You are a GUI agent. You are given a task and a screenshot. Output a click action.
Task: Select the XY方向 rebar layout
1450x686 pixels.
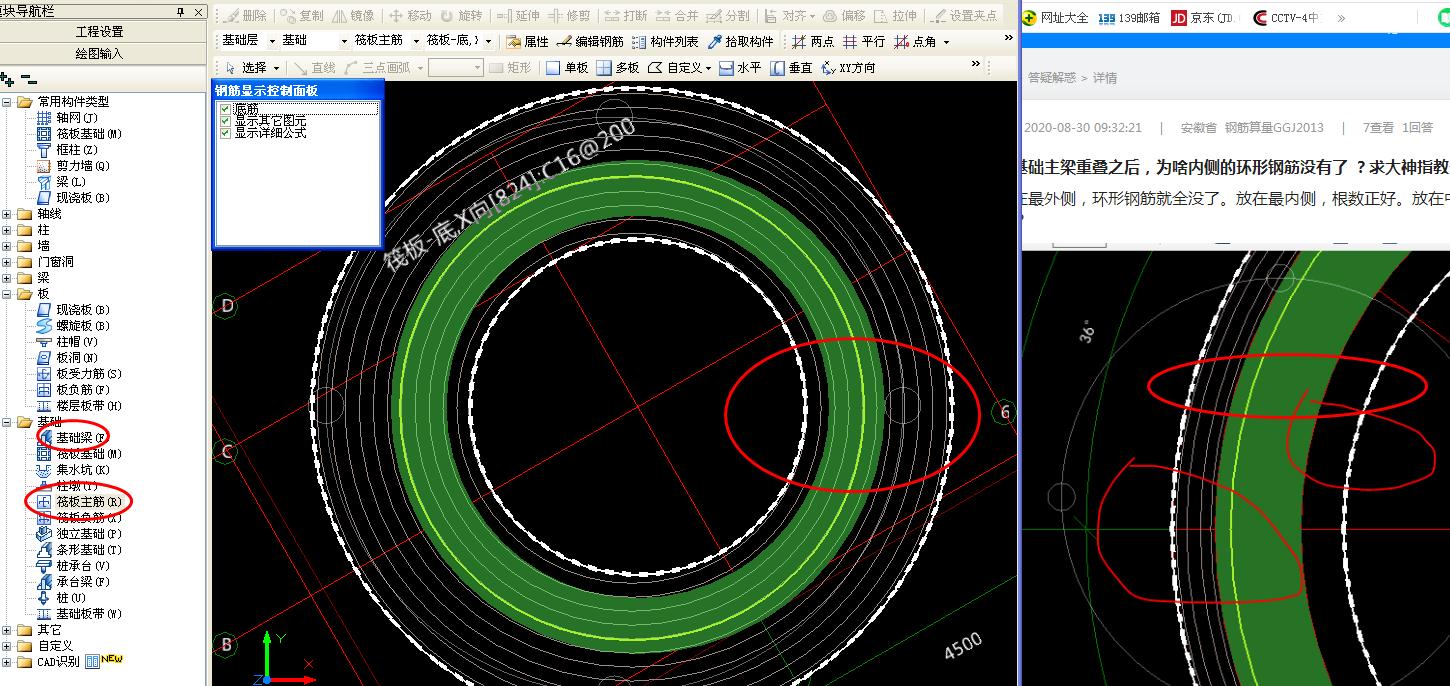(848, 68)
